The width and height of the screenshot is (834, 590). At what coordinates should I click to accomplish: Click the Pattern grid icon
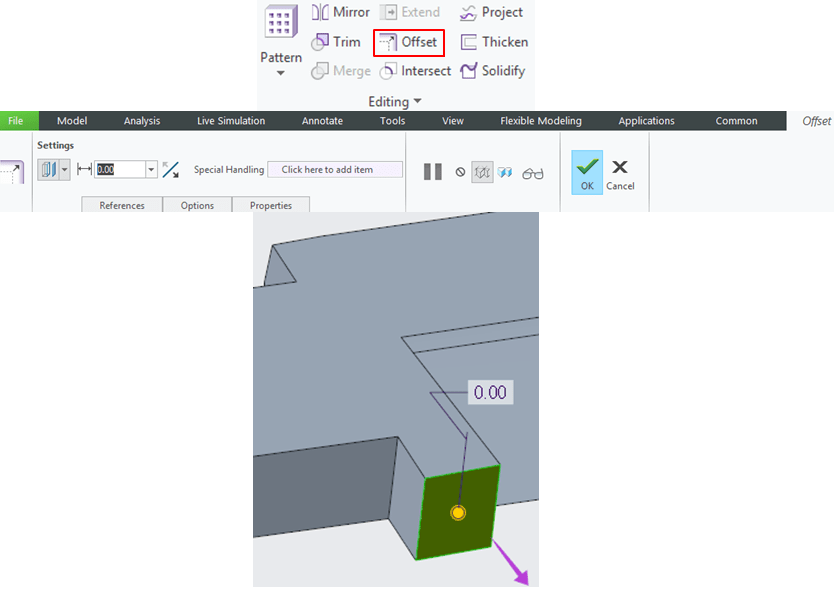[281, 23]
